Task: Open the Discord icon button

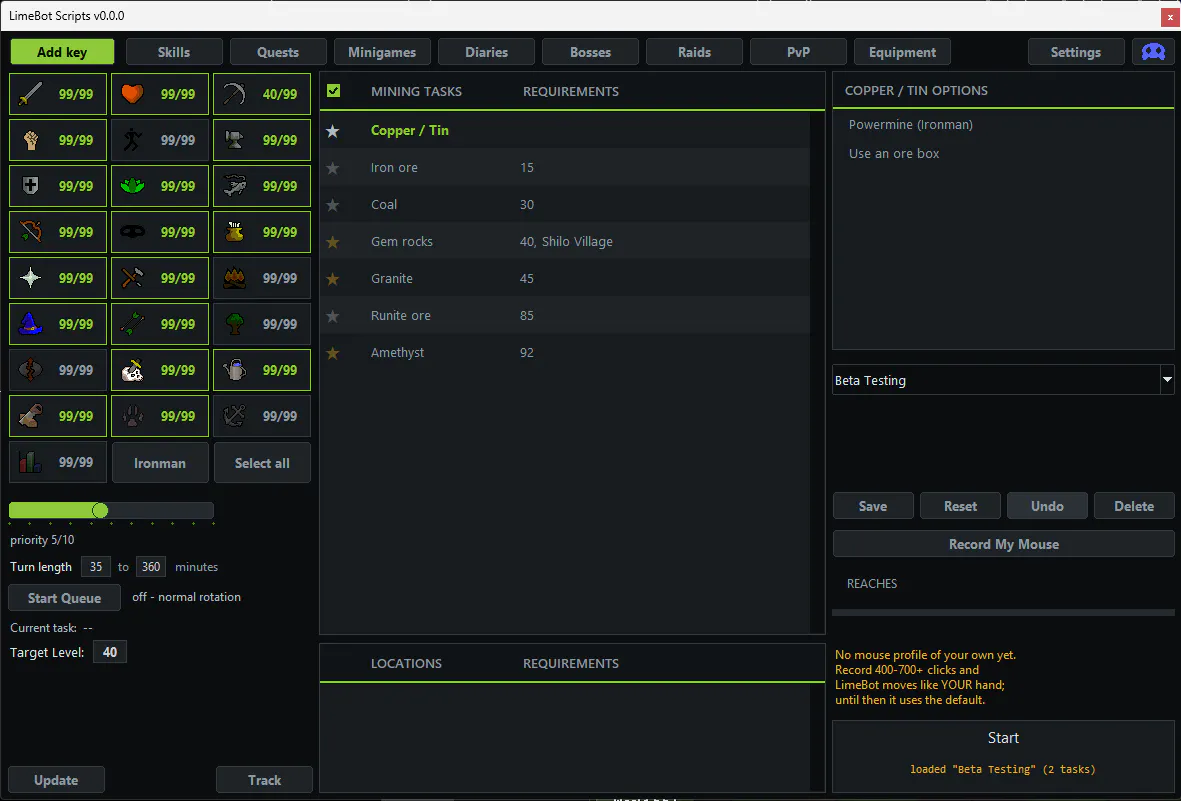Action: pyautogui.click(x=1153, y=52)
